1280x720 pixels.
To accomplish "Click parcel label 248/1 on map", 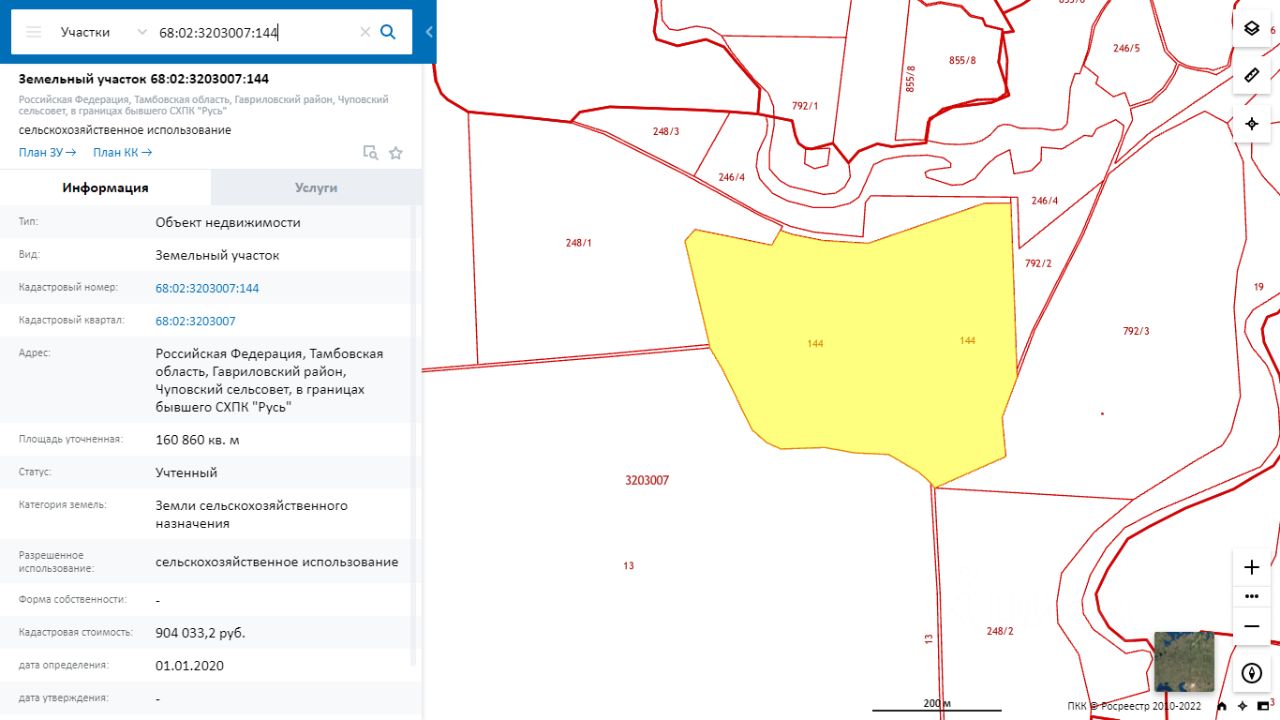I will [578, 243].
